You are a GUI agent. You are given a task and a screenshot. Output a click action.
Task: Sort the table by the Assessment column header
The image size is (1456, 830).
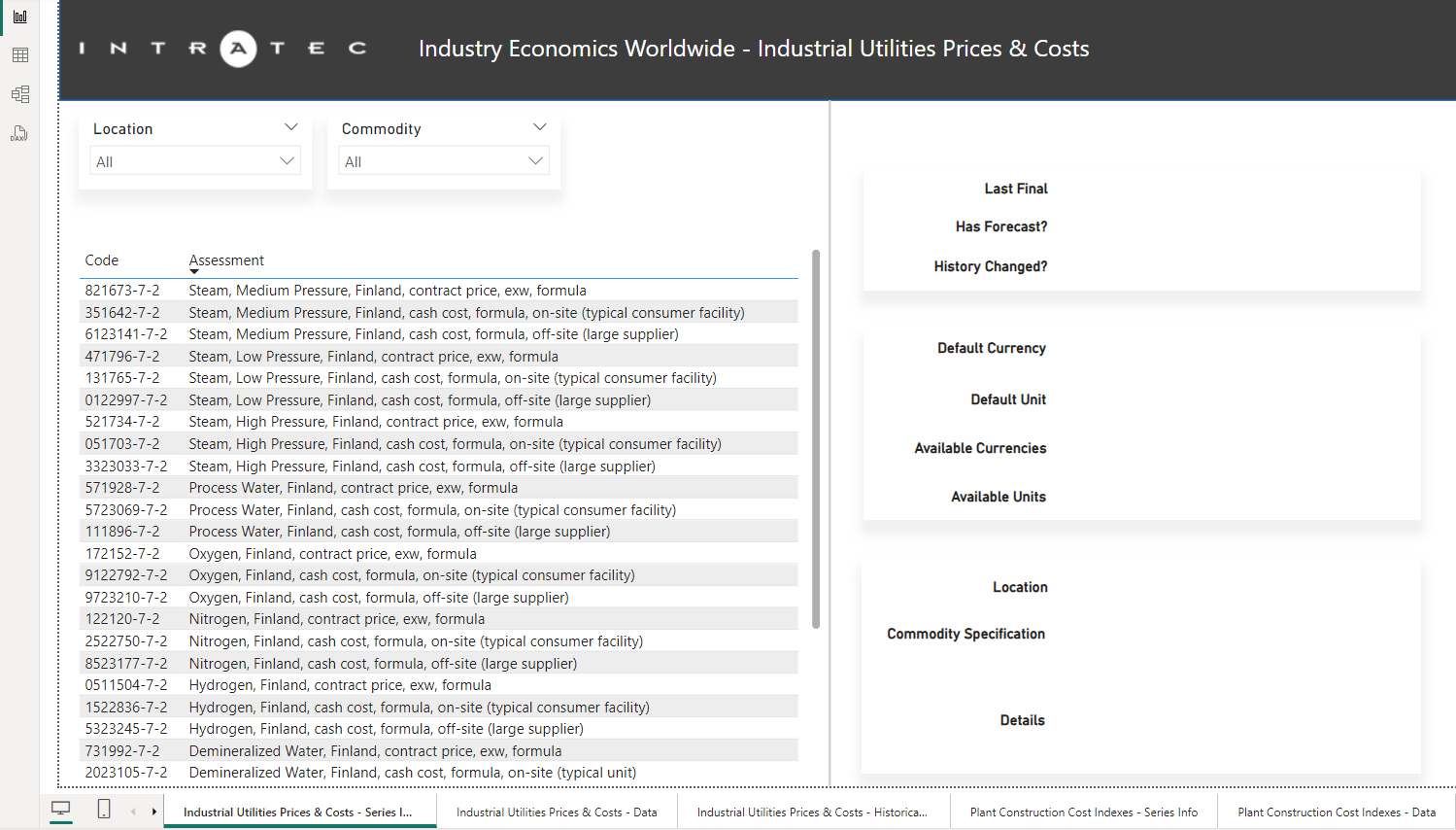[226, 260]
